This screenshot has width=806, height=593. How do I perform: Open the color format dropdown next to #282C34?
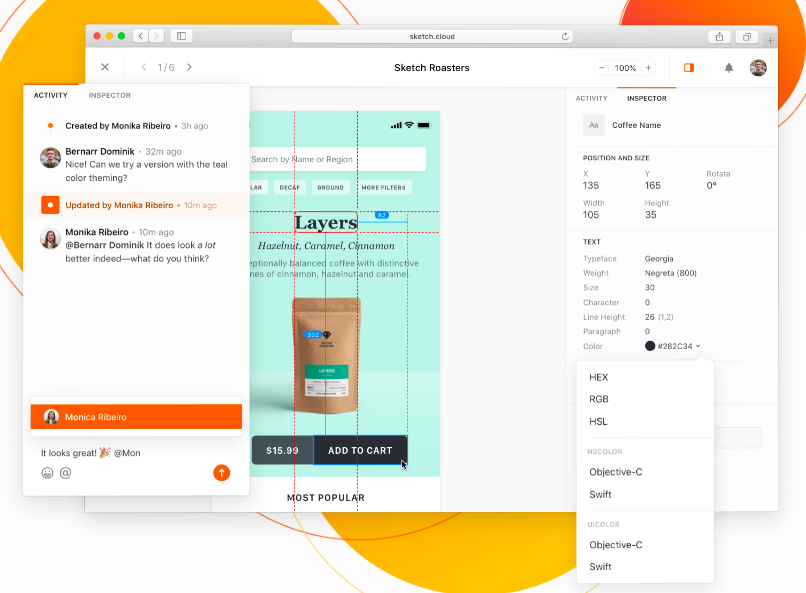[x=698, y=346]
